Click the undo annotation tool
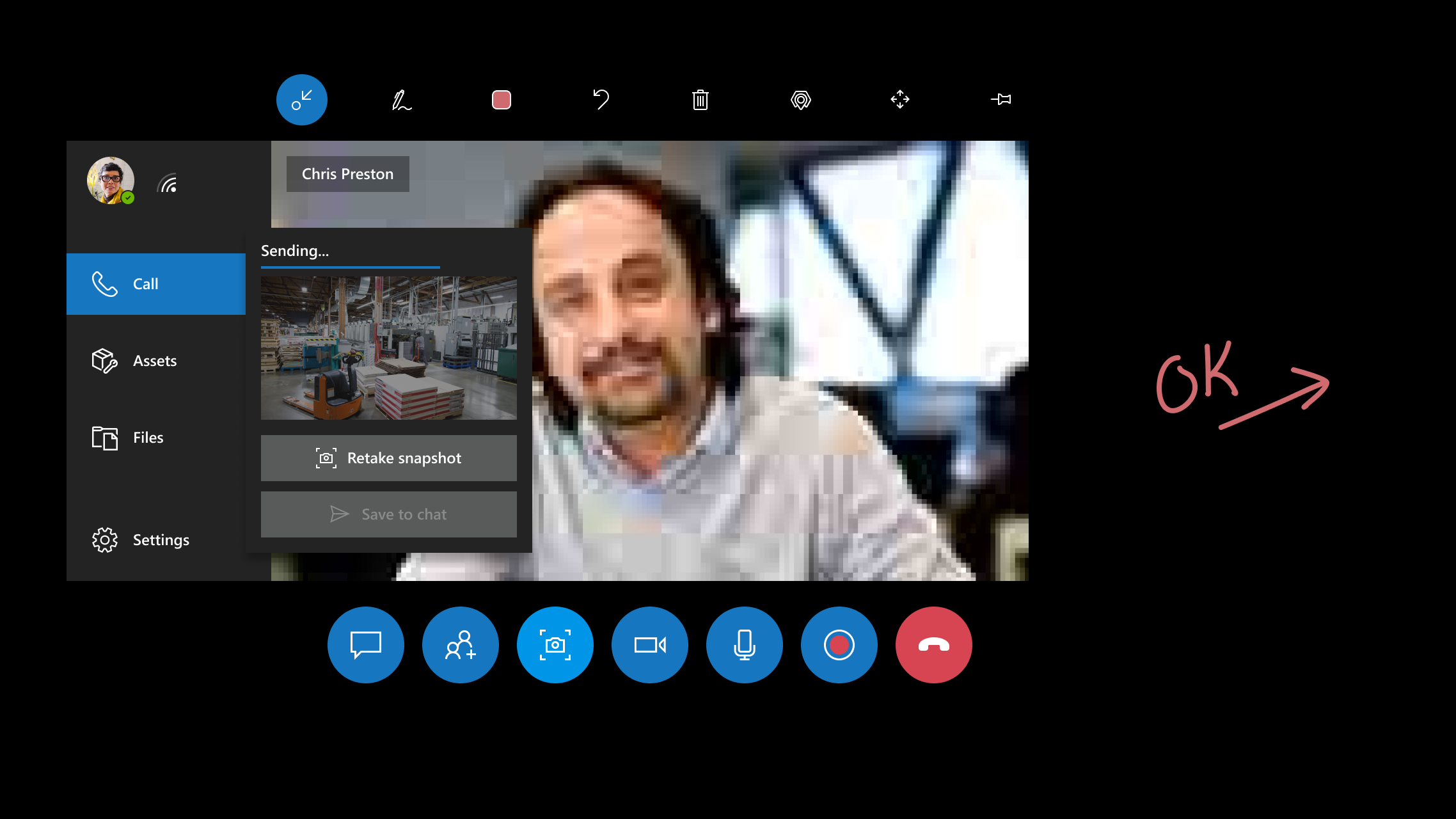Viewport: 1456px width, 819px height. (x=601, y=99)
